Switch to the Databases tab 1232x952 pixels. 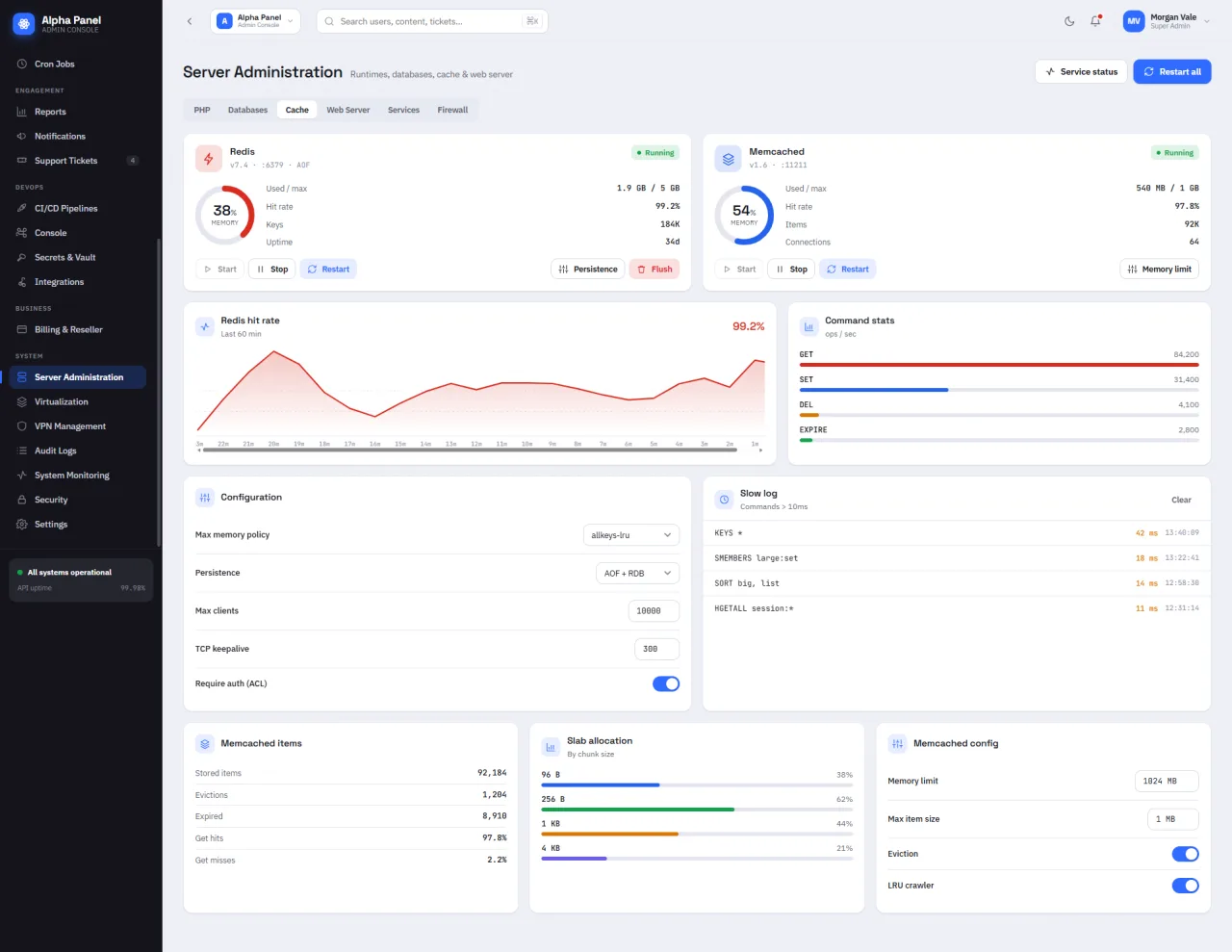[x=248, y=110]
